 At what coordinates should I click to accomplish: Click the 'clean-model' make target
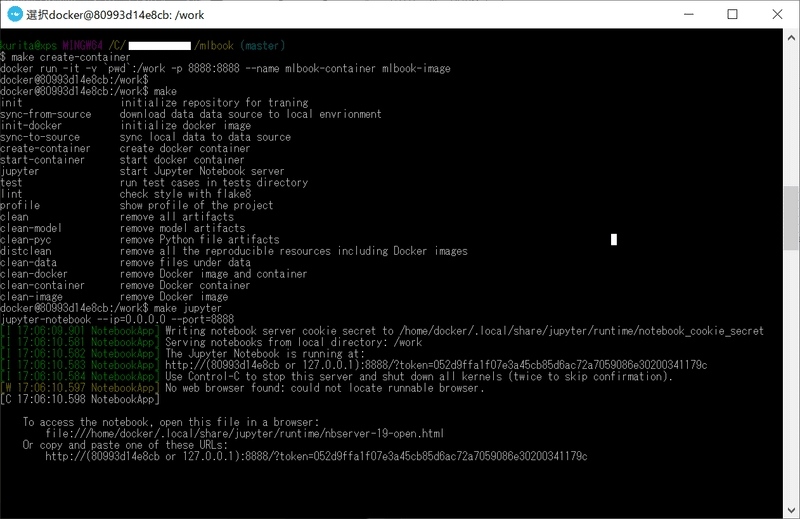(x=31, y=228)
